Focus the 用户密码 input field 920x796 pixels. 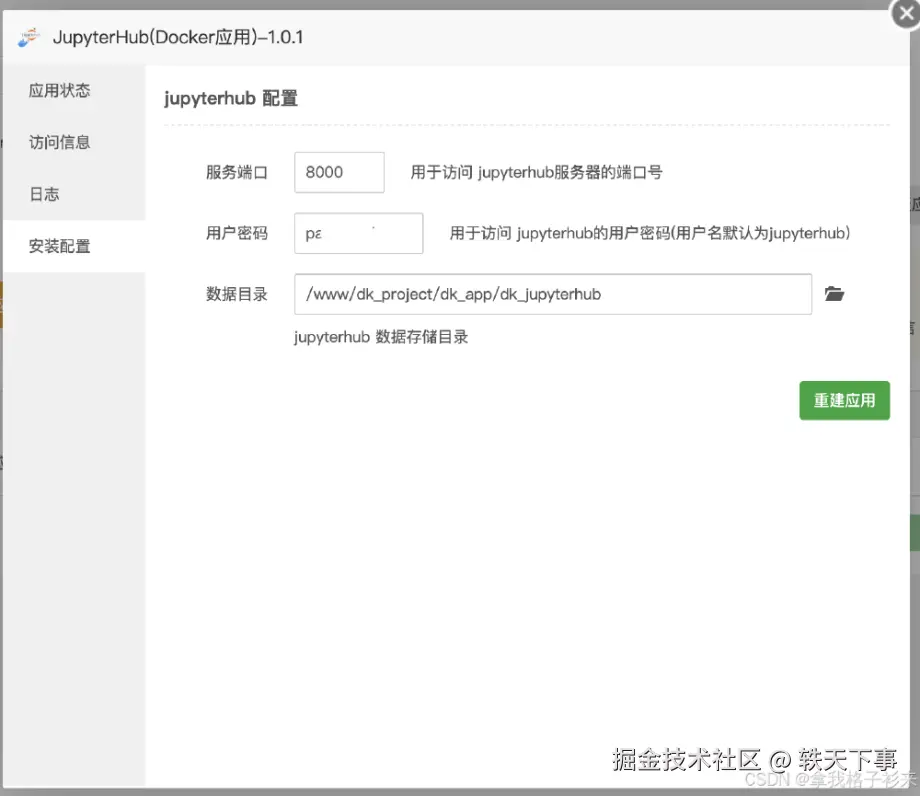tap(358, 233)
